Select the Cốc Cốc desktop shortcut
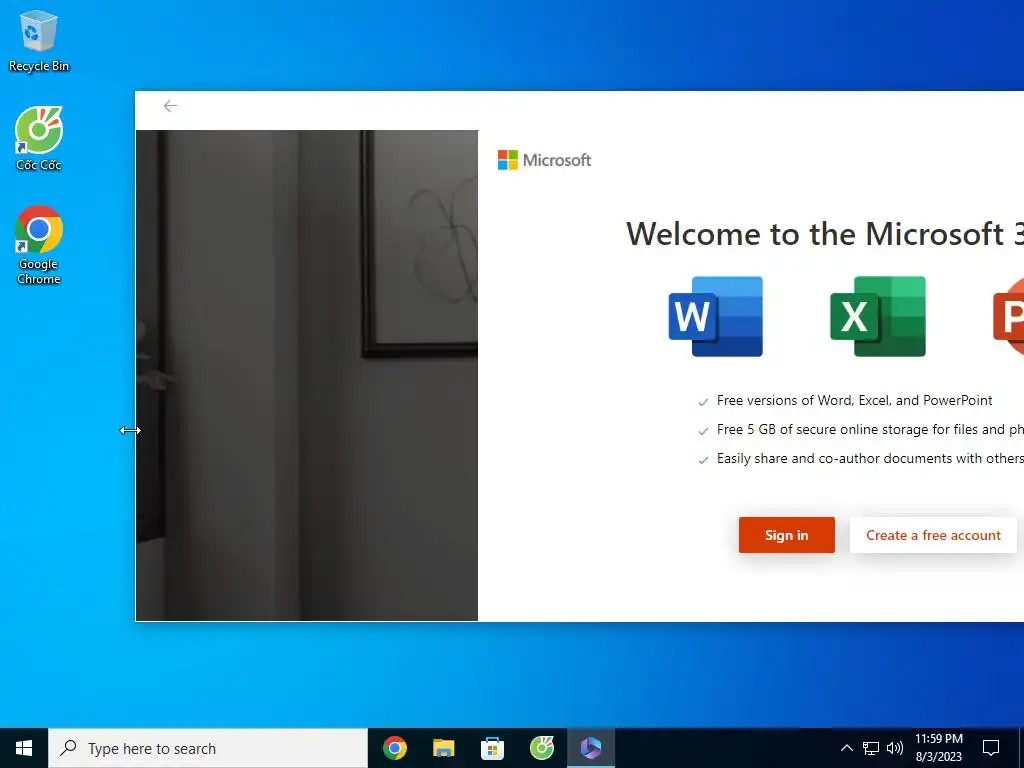The image size is (1024, 768). click(x=39, y=138)
